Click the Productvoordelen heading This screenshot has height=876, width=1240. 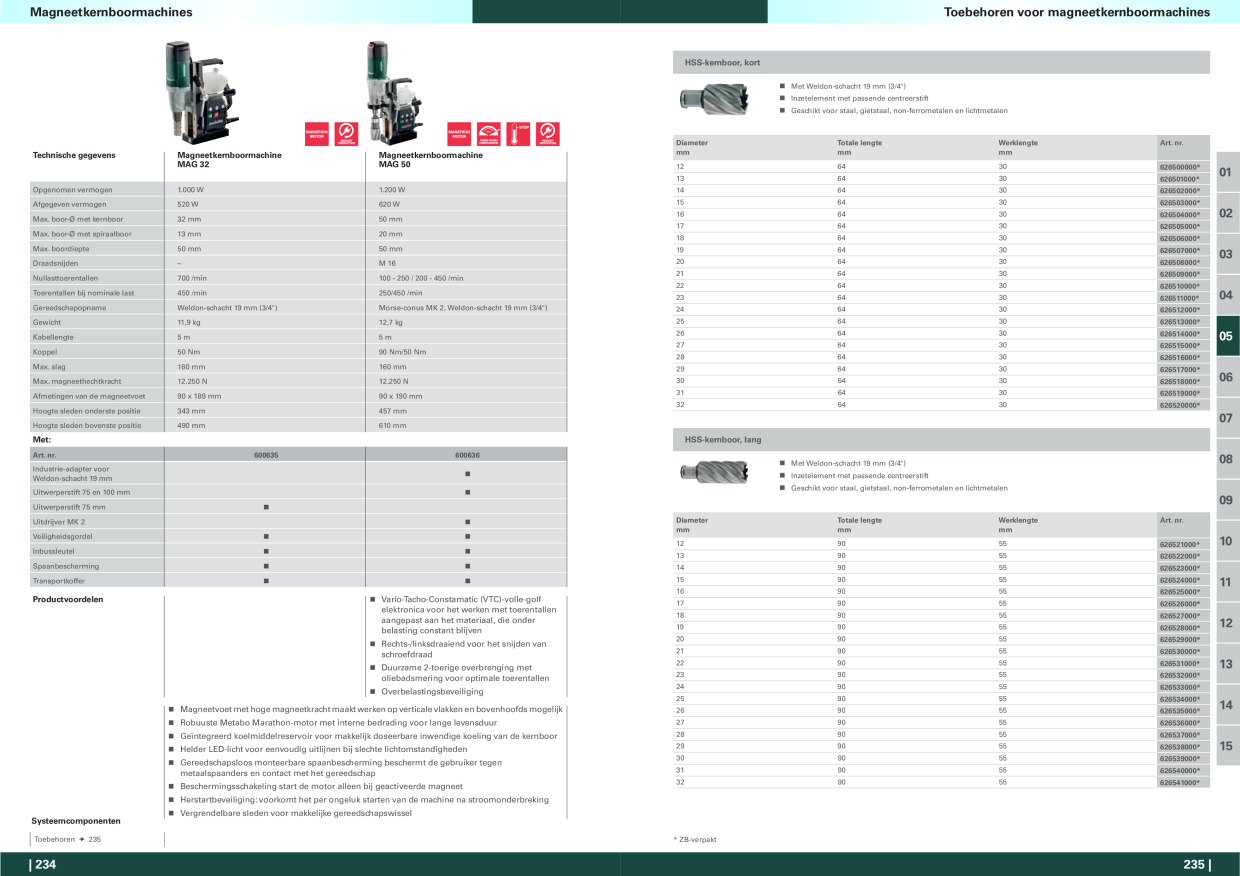click(68, 600)
